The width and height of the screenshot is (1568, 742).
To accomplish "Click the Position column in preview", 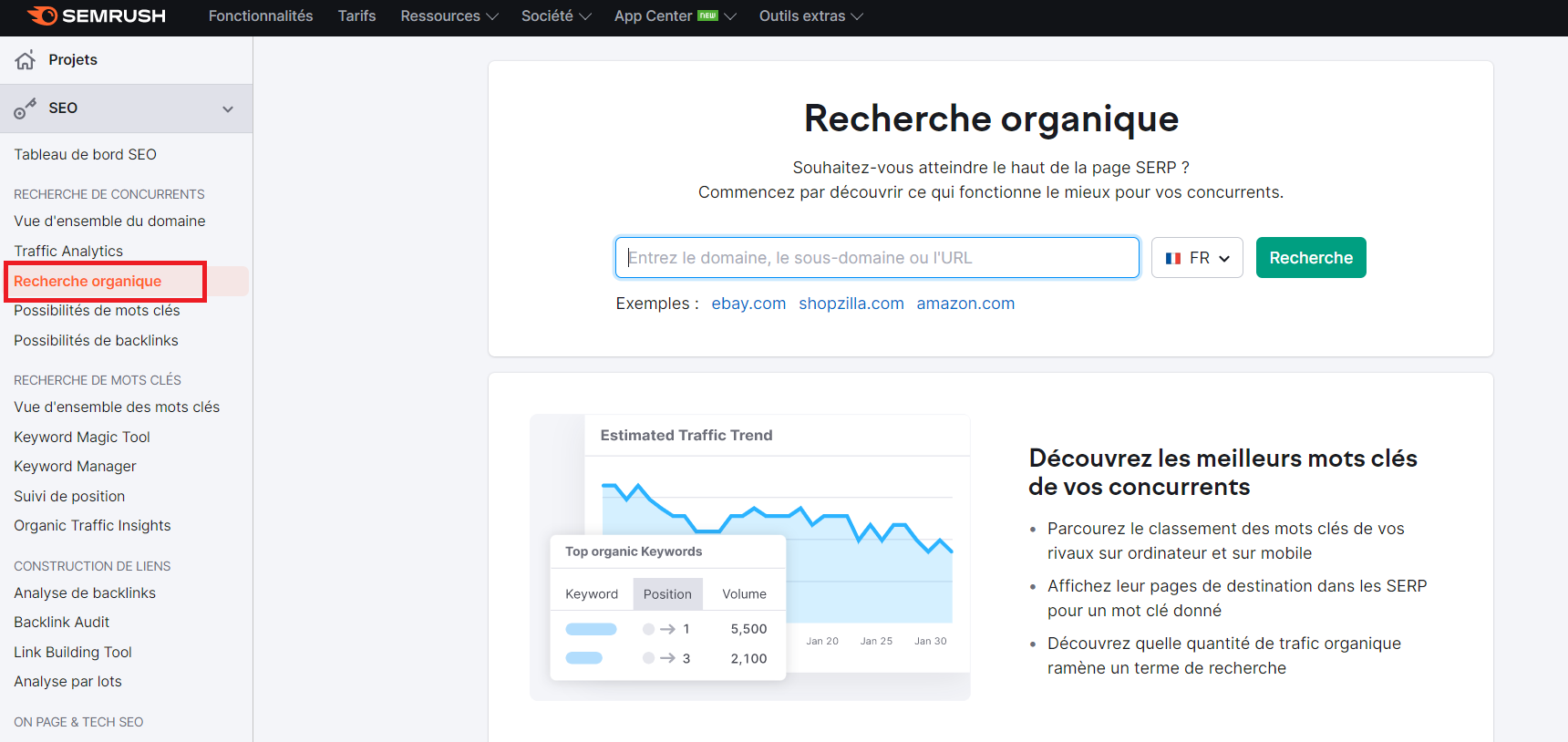I will pyautogui.click(x=667, y=594).
